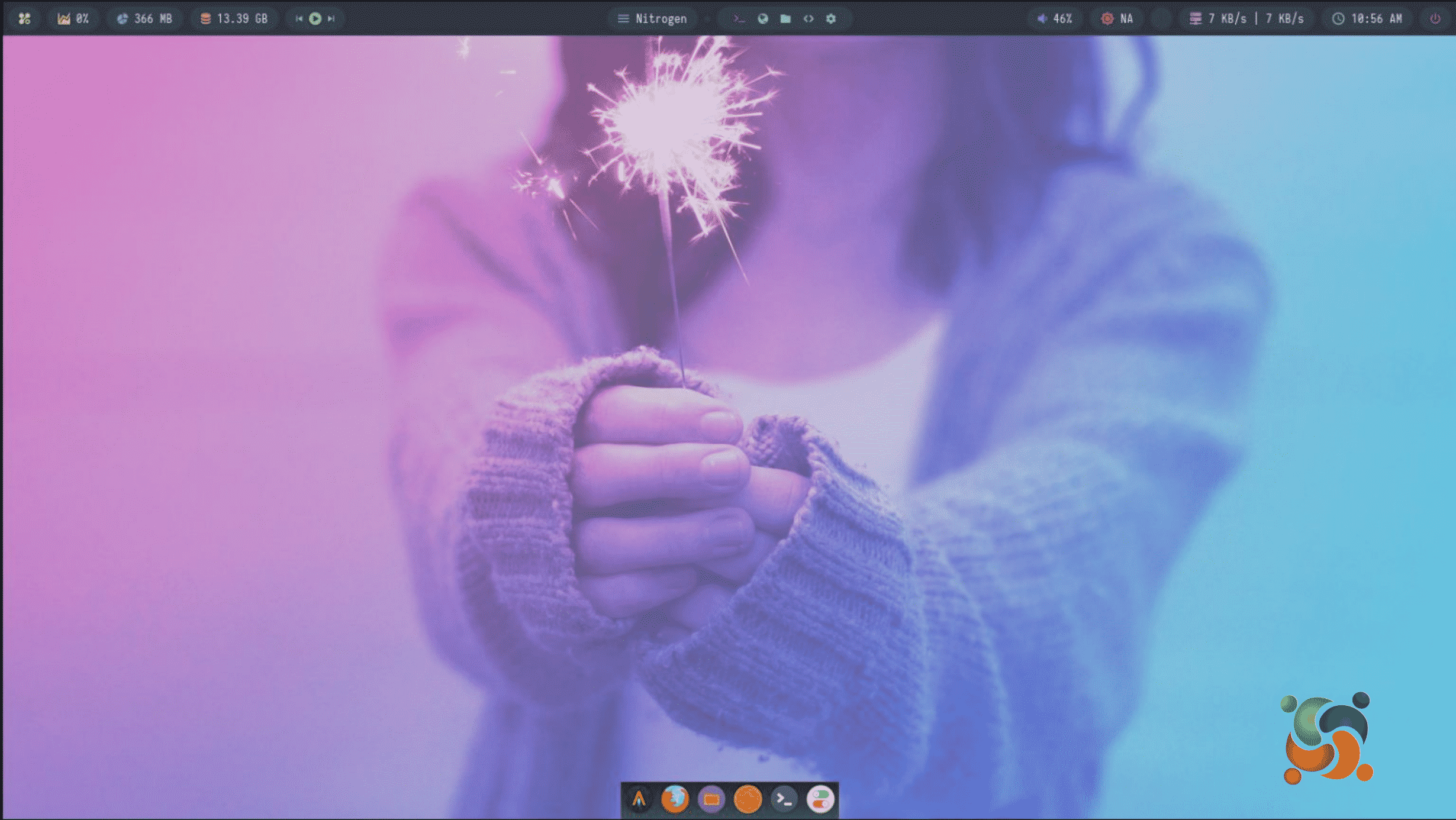Open the settings toggles app in the dock

tap(820, 800)
